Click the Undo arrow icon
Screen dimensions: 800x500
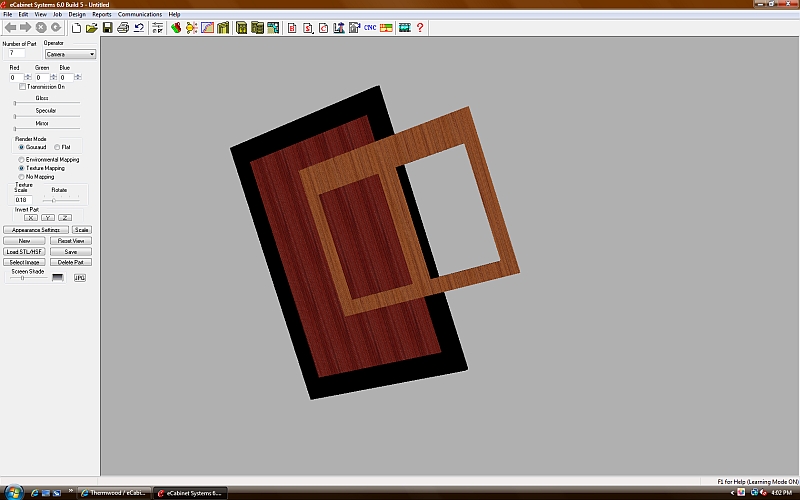pos(138,28)
